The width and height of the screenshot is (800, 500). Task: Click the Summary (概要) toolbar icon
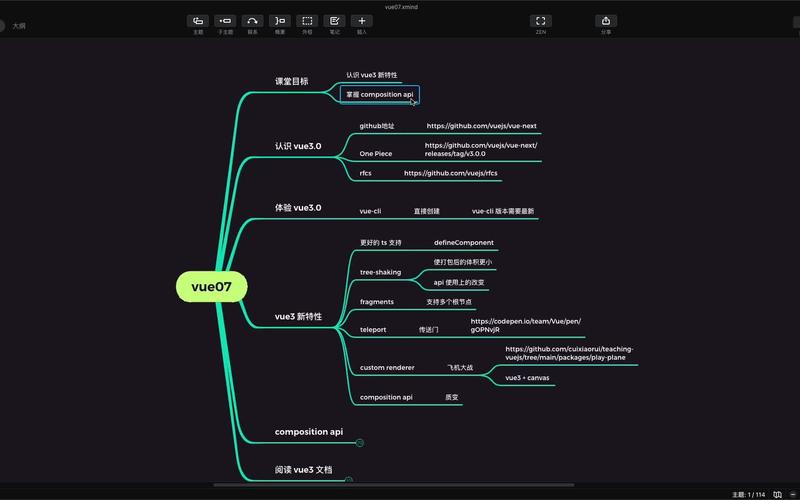tap(279, 21)
